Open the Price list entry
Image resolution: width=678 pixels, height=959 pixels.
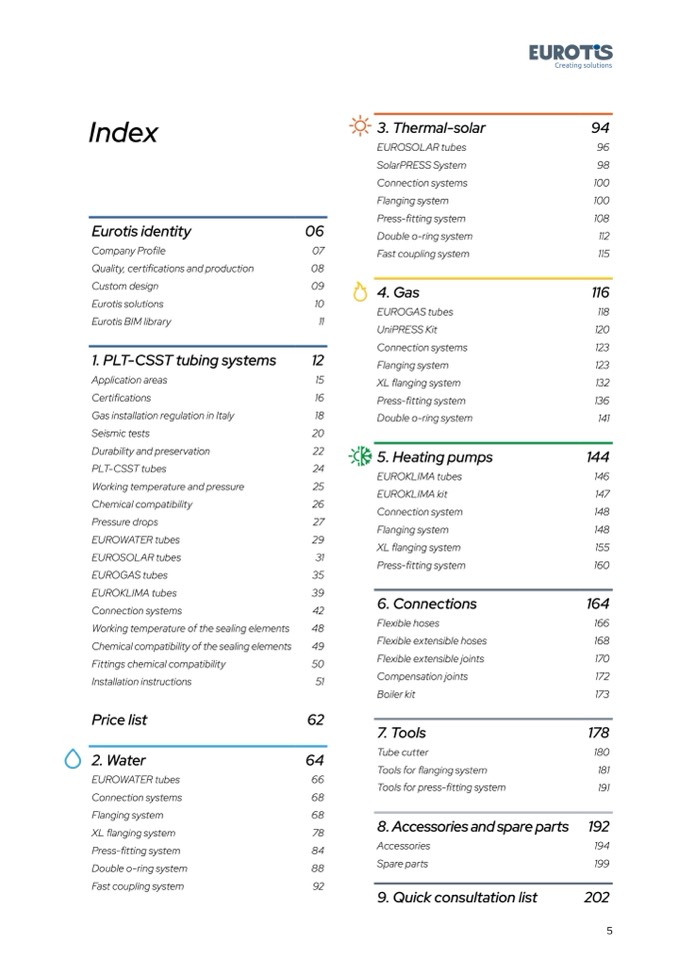[119, 719]
